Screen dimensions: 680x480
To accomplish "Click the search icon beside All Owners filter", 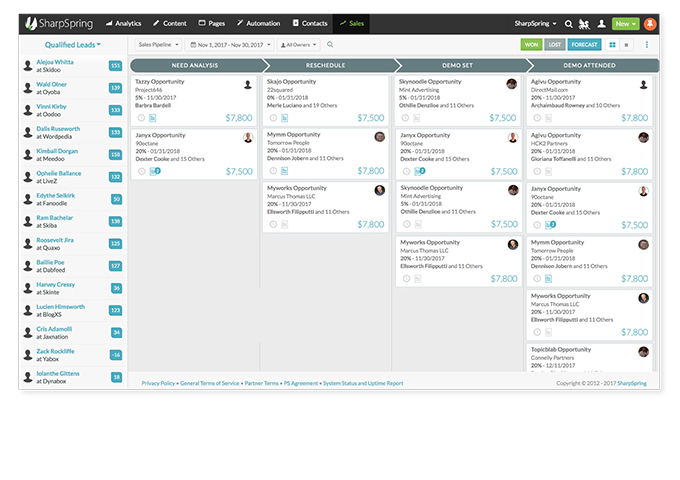I will click(330, 45).
